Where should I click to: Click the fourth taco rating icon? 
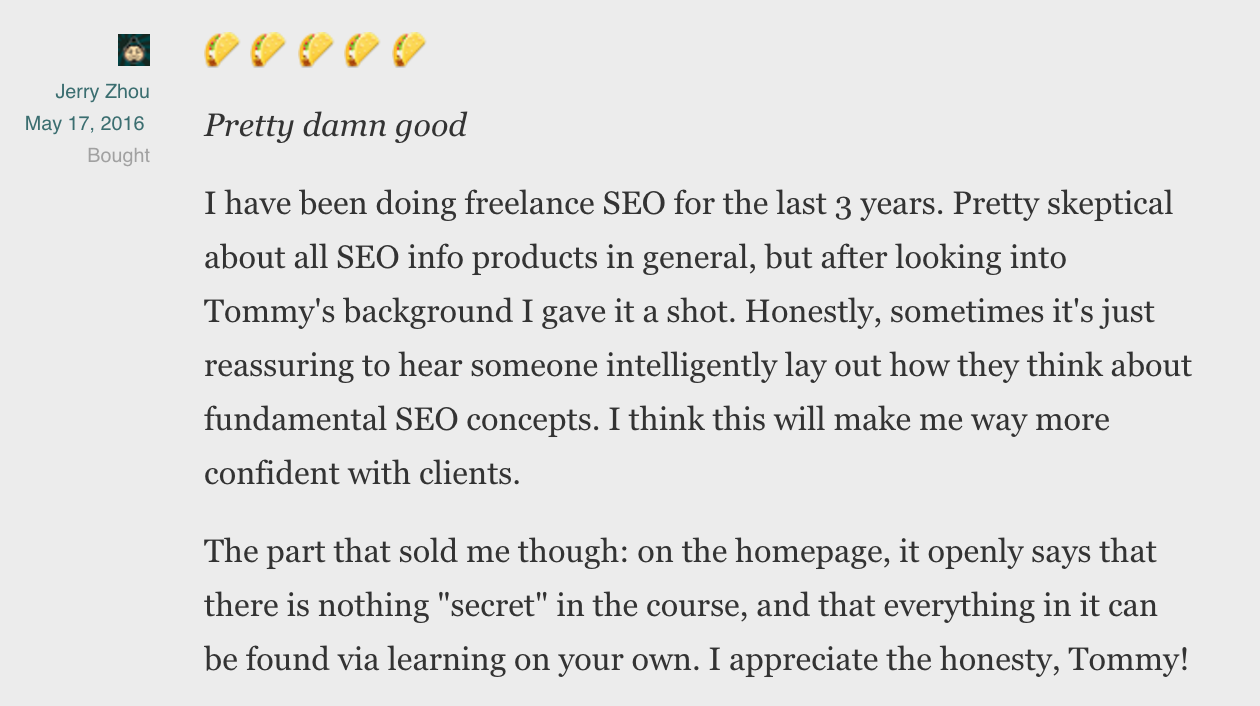pyautogui.click(x=362, y=49)
